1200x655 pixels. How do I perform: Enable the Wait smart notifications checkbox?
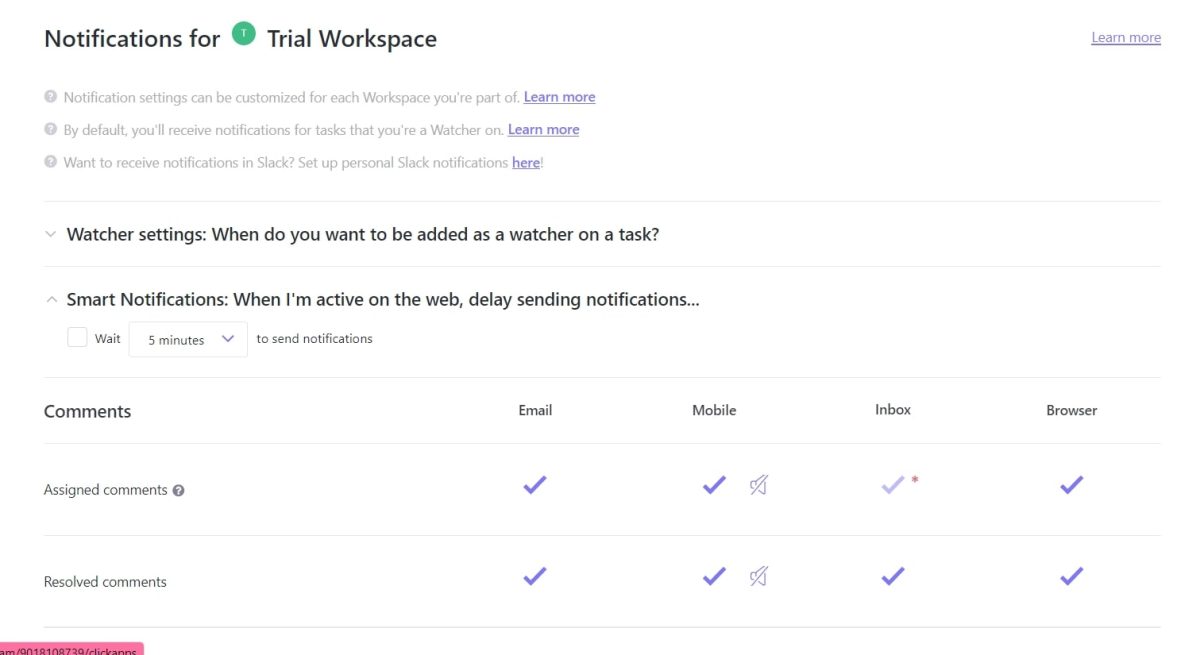(77, 338)
